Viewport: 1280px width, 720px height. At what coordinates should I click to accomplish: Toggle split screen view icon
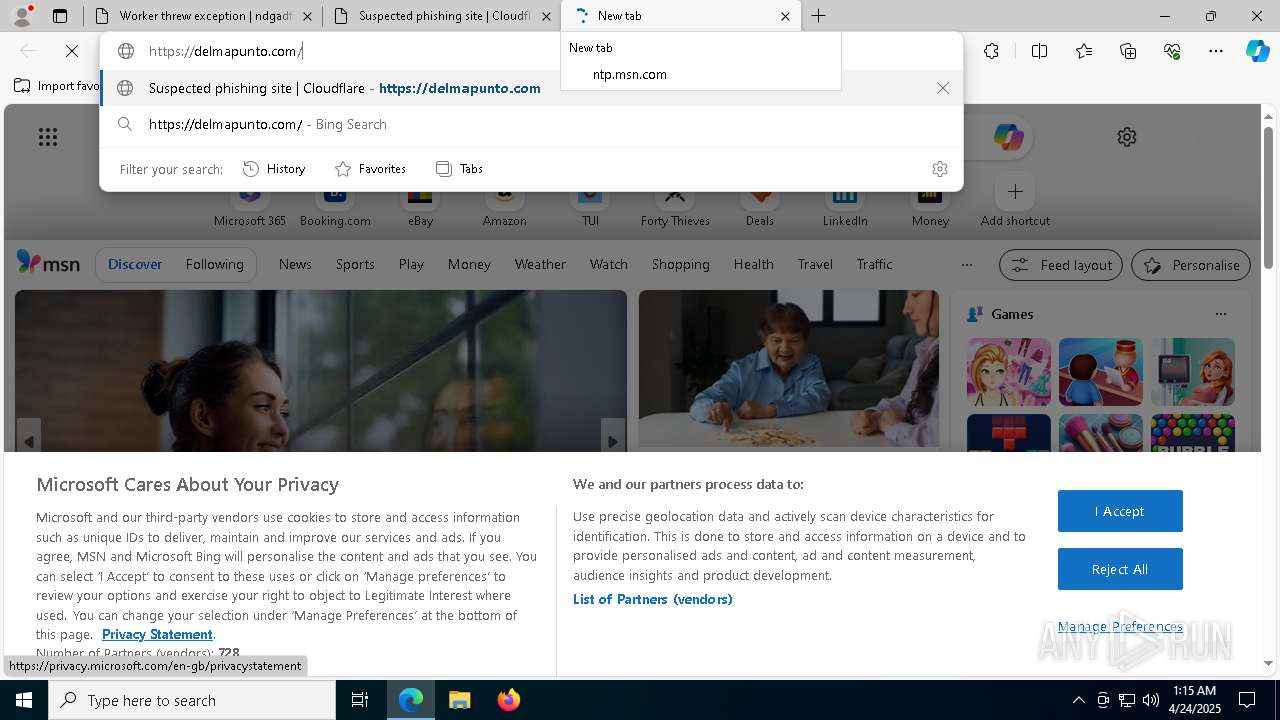(x=1039, y=51)
